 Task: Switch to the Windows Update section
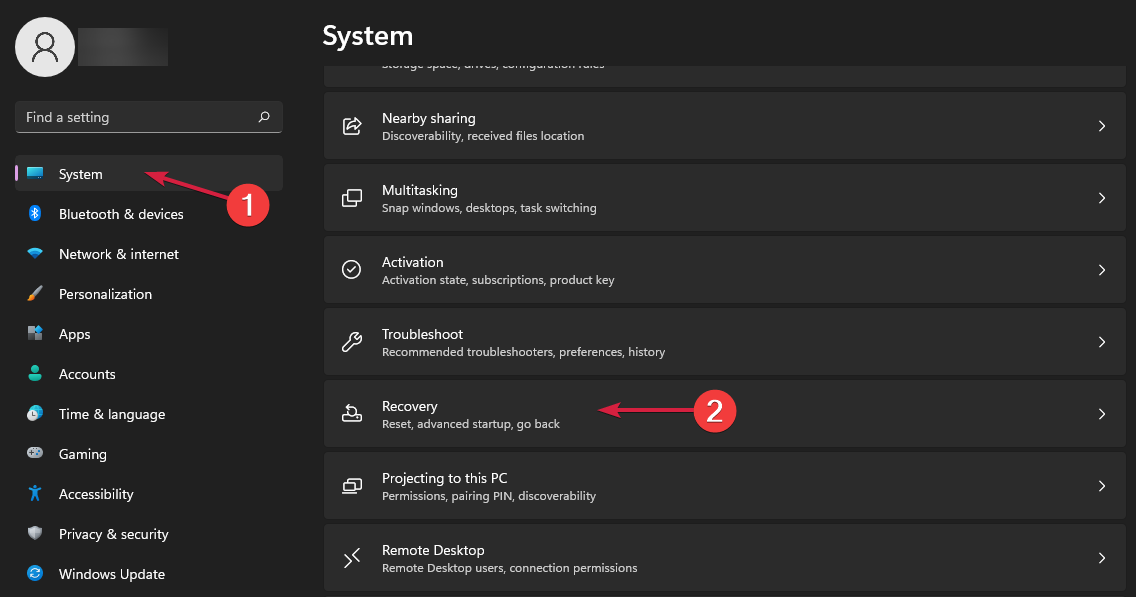112,574
